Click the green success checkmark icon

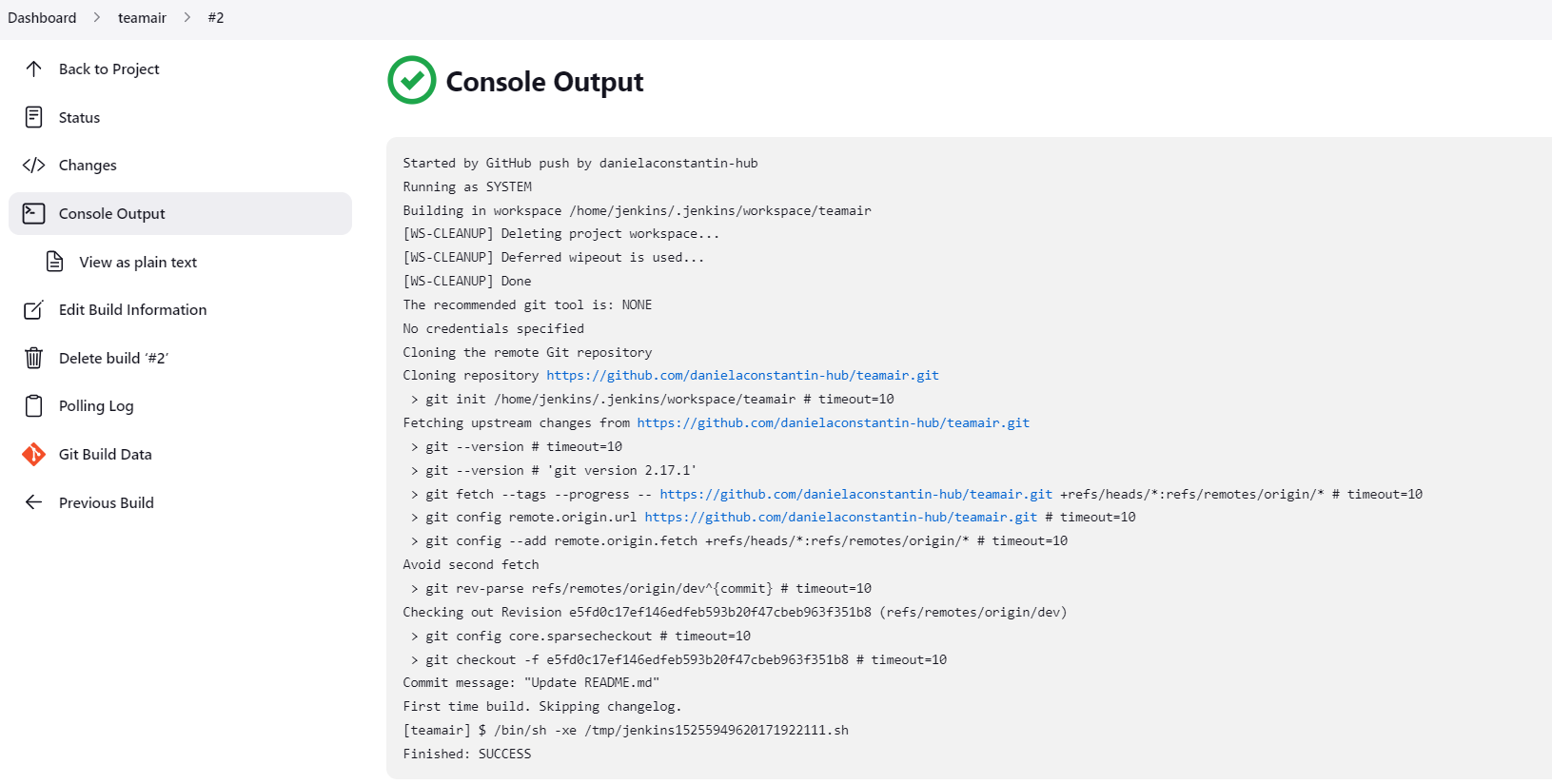(x=411, y=80)
